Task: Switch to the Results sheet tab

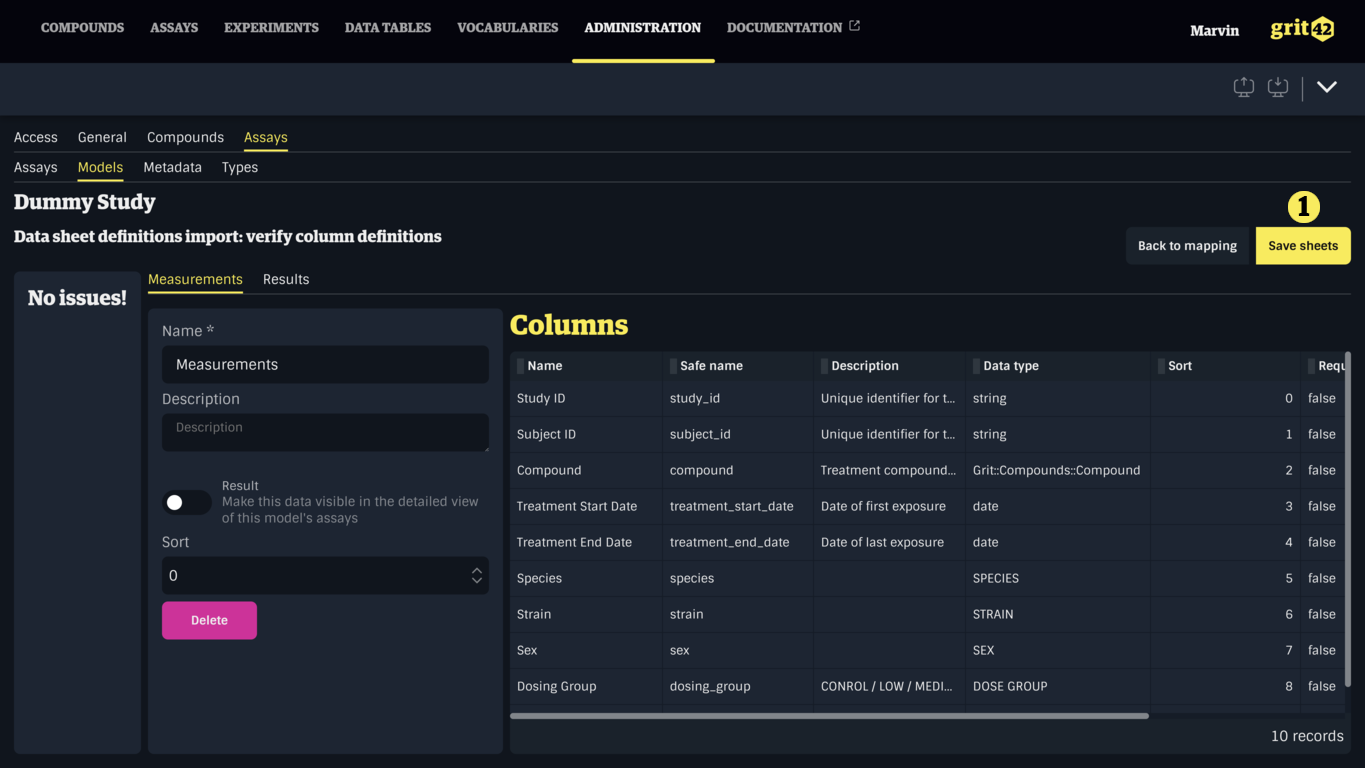Action: (x=286, y=279)
